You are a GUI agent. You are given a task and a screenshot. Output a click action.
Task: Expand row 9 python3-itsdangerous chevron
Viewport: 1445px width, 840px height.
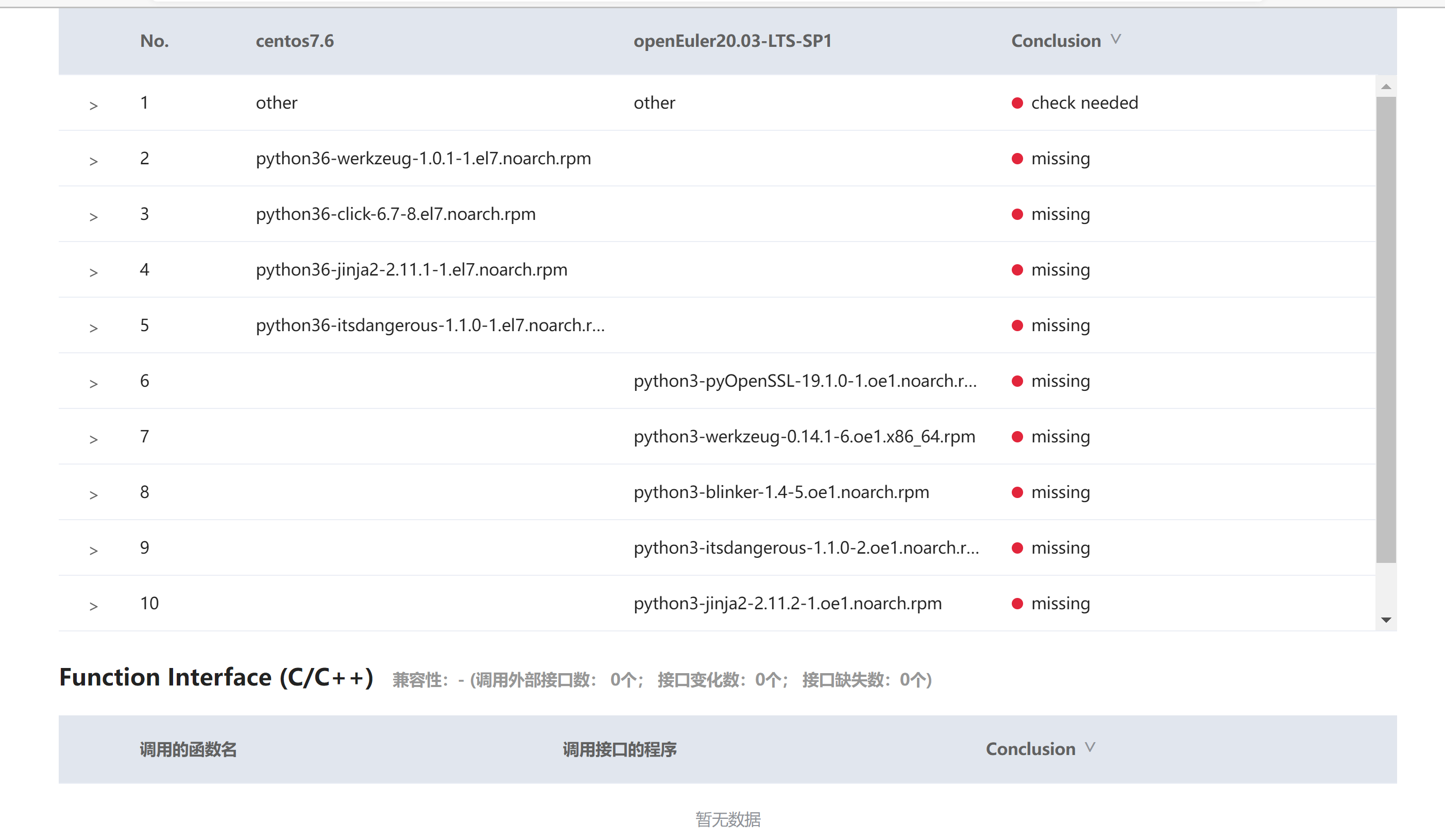point(93,551)
